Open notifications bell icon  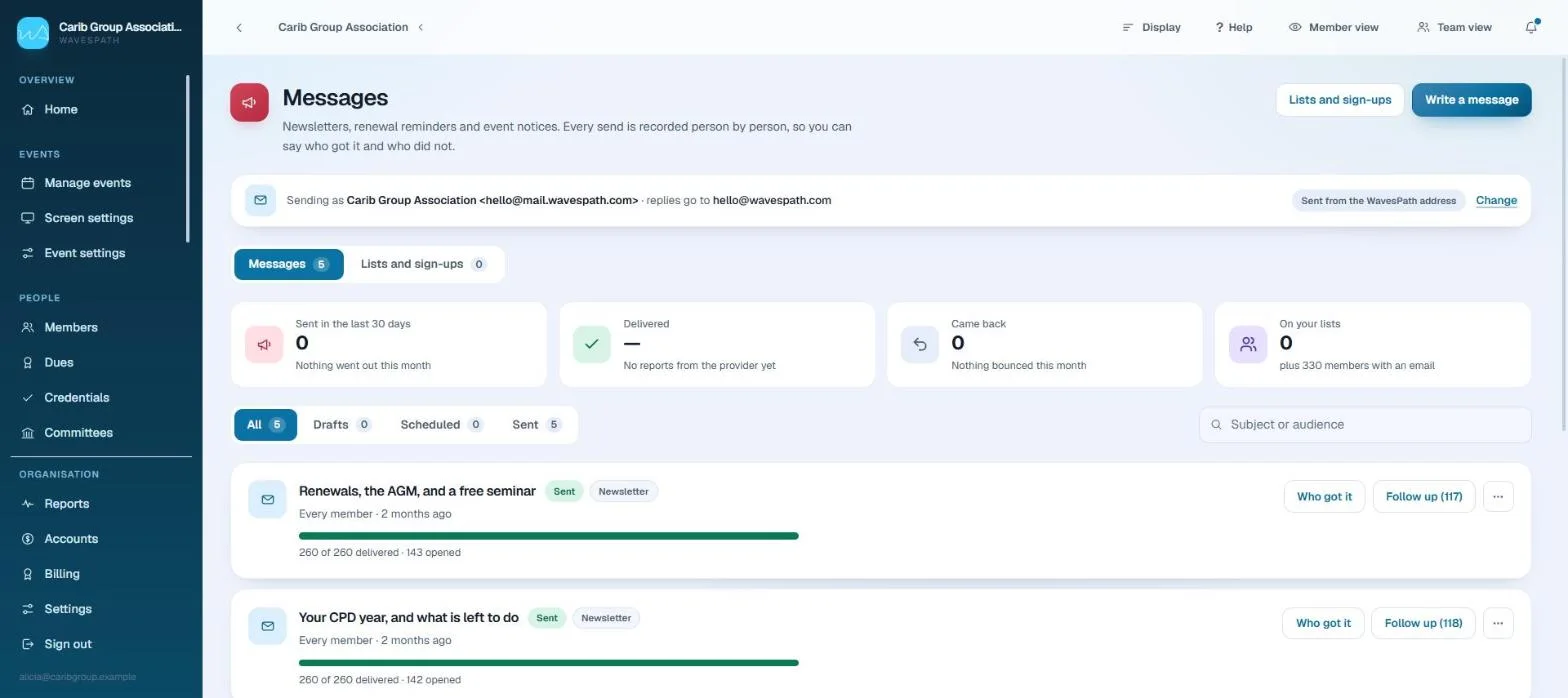click(x=1531, y=27)
